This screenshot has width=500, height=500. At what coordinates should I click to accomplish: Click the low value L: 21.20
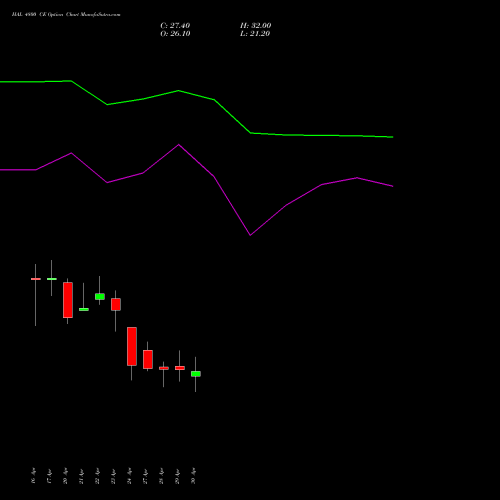tap(255, 34)
